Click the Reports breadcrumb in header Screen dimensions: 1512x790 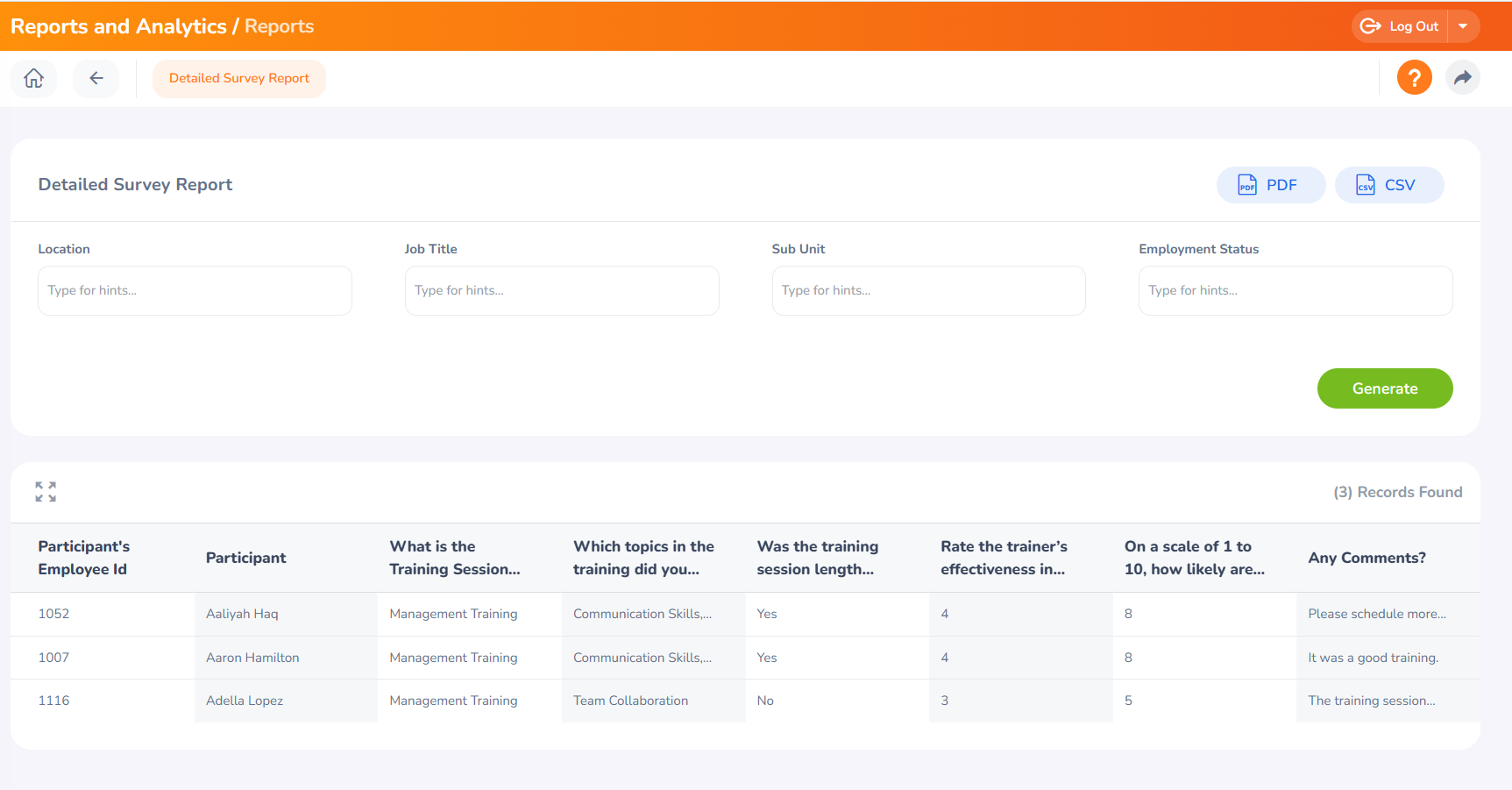[x=279, y=26]
